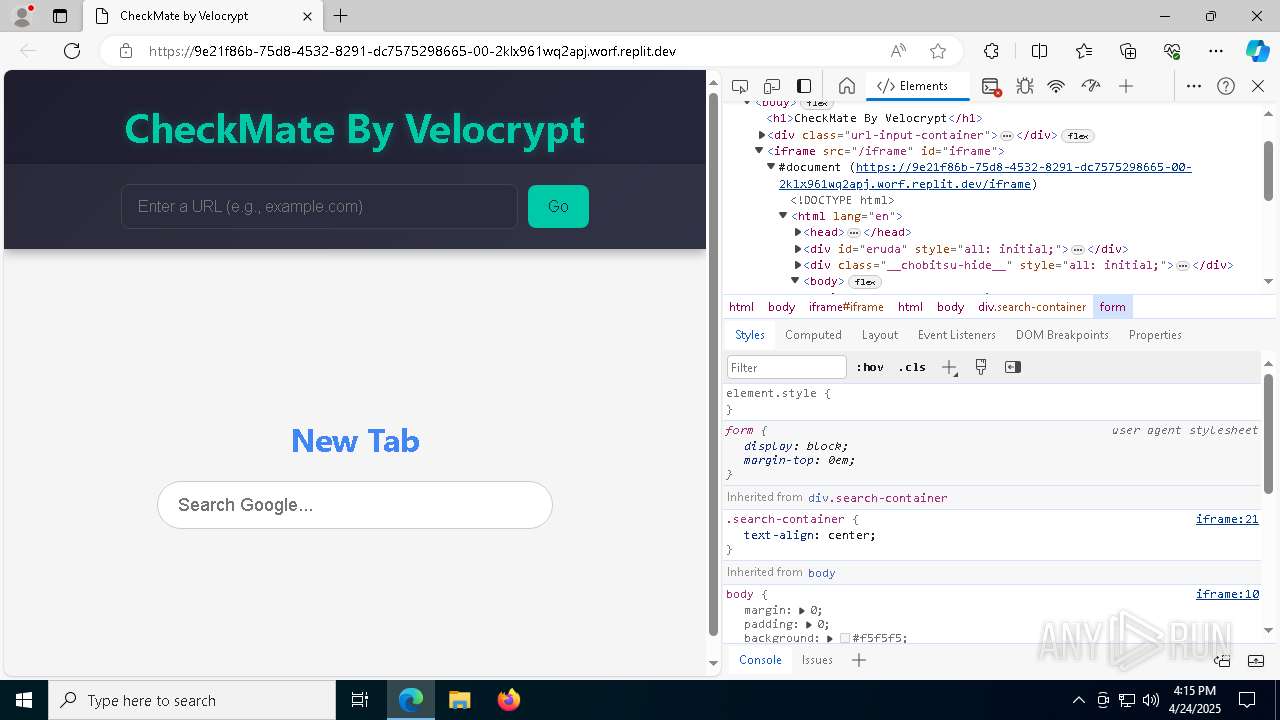Viewport: 1280px width, 720px height.
Task: Select the h1 CheckMate By Velocrypt node
Action: tap(874, 118)
